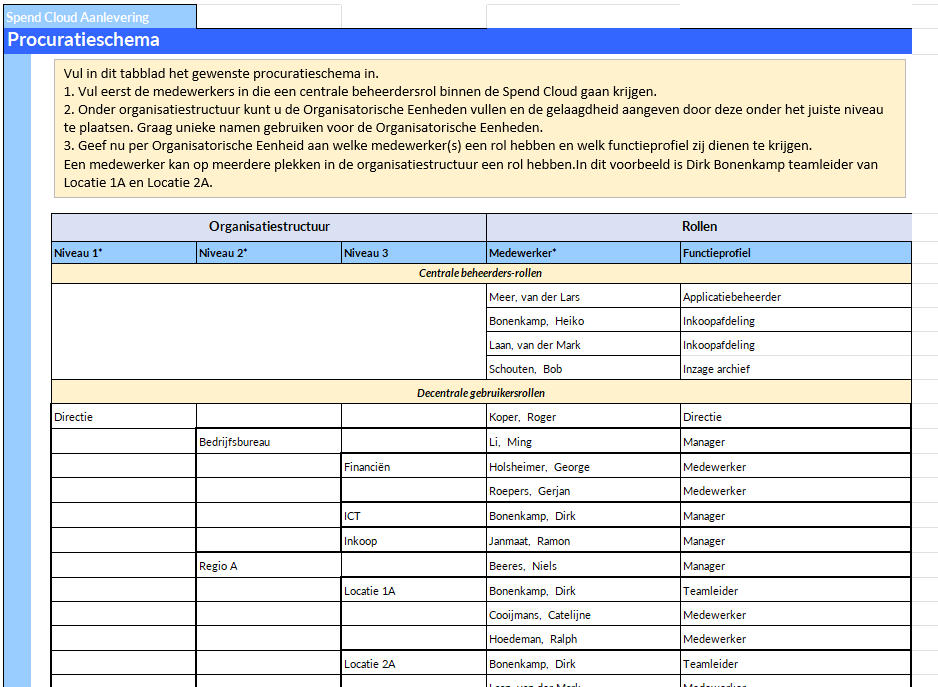
Task: Select the Procuratieschema title bar
Action: [x=458, y=41]
